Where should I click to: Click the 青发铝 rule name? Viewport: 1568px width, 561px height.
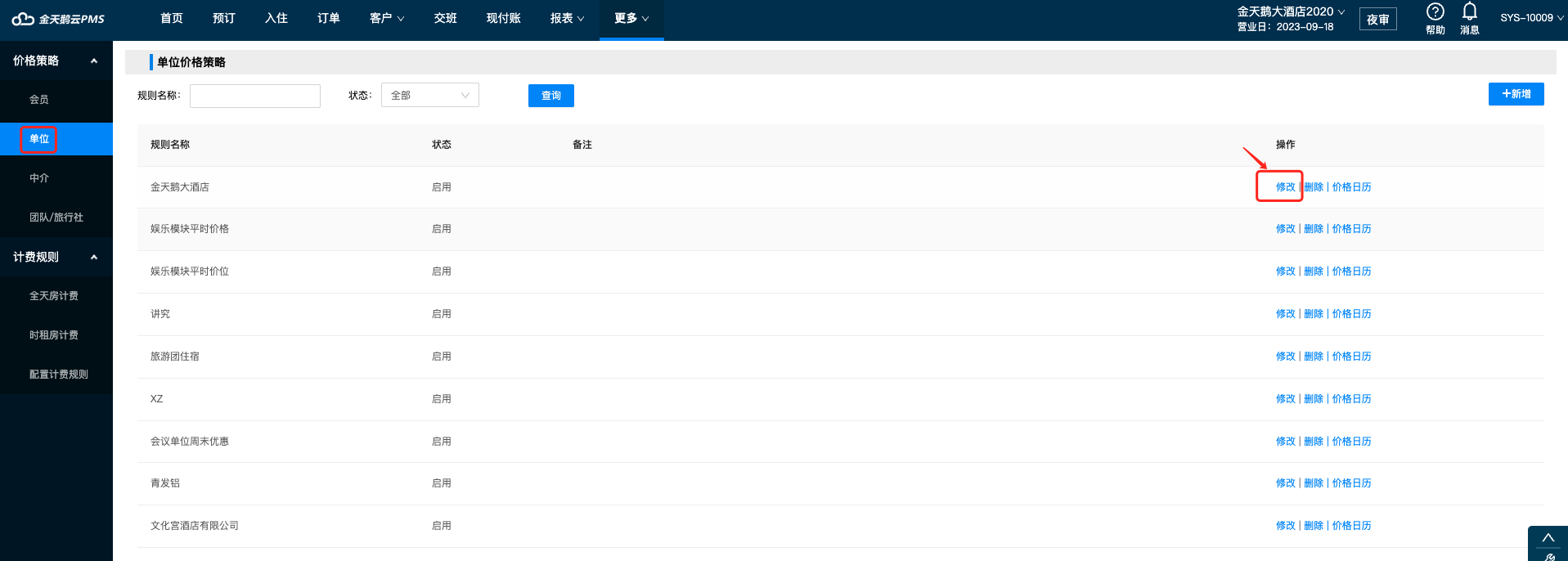point(165,483)
